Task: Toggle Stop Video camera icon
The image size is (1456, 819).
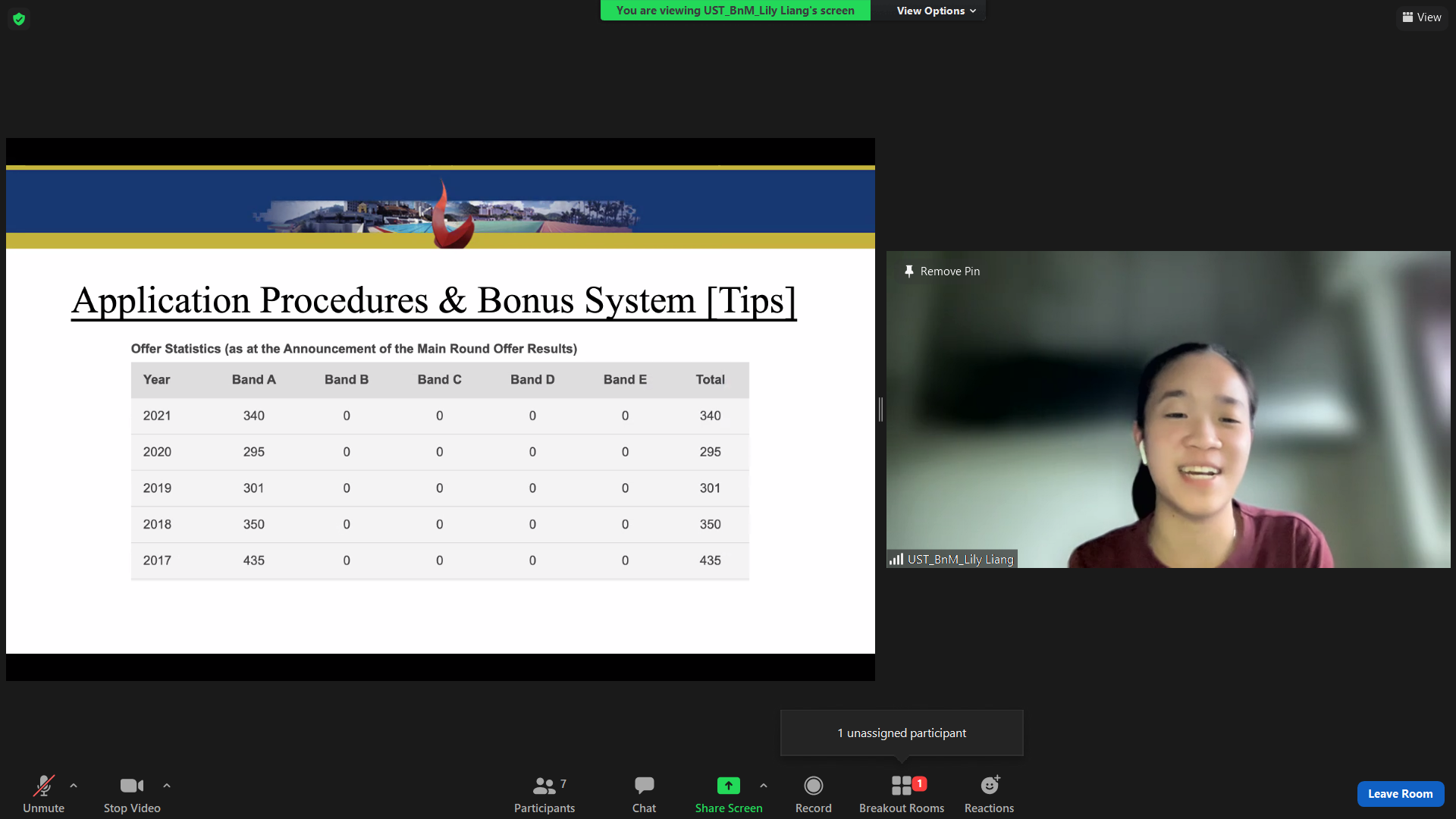Action: pos(132,786)
